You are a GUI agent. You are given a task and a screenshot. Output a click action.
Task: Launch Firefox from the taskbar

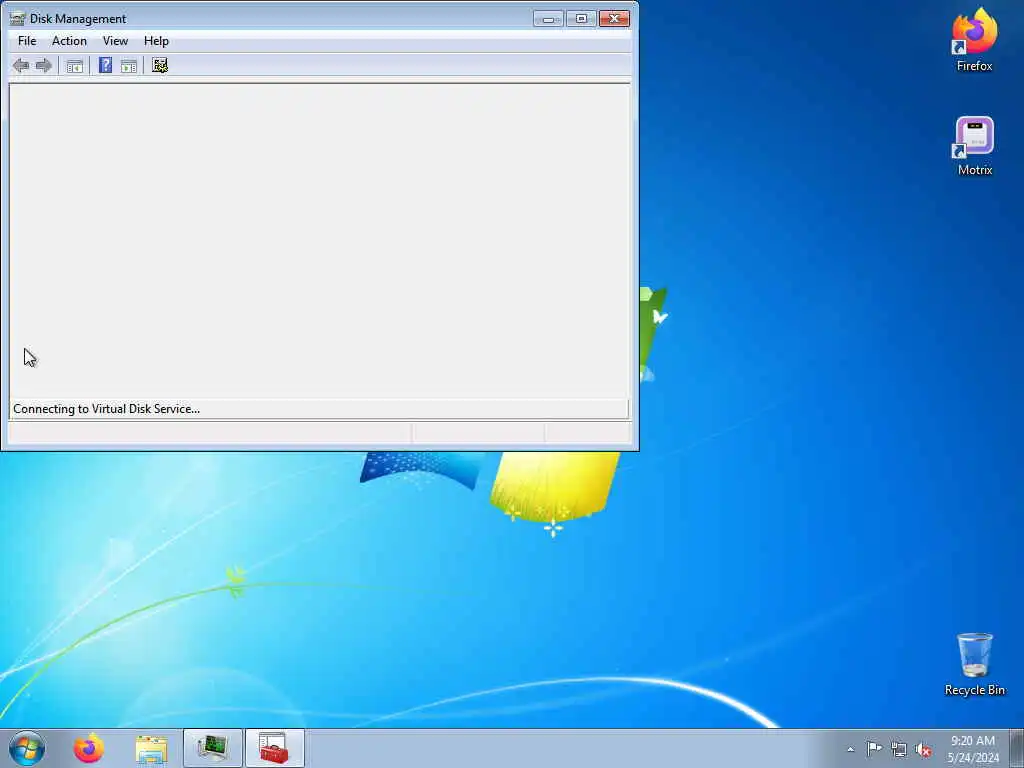[x=89, y=748]
